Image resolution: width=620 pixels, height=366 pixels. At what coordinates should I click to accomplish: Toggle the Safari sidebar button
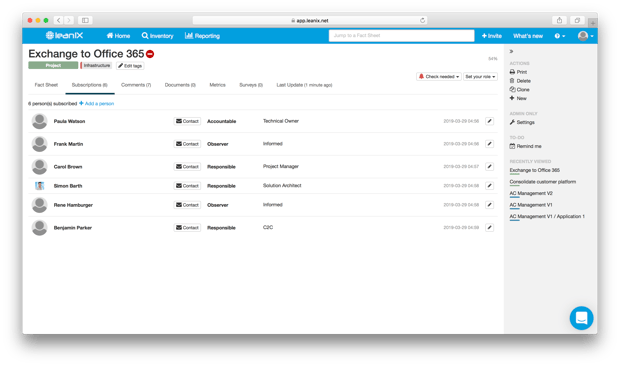[85, 20]
